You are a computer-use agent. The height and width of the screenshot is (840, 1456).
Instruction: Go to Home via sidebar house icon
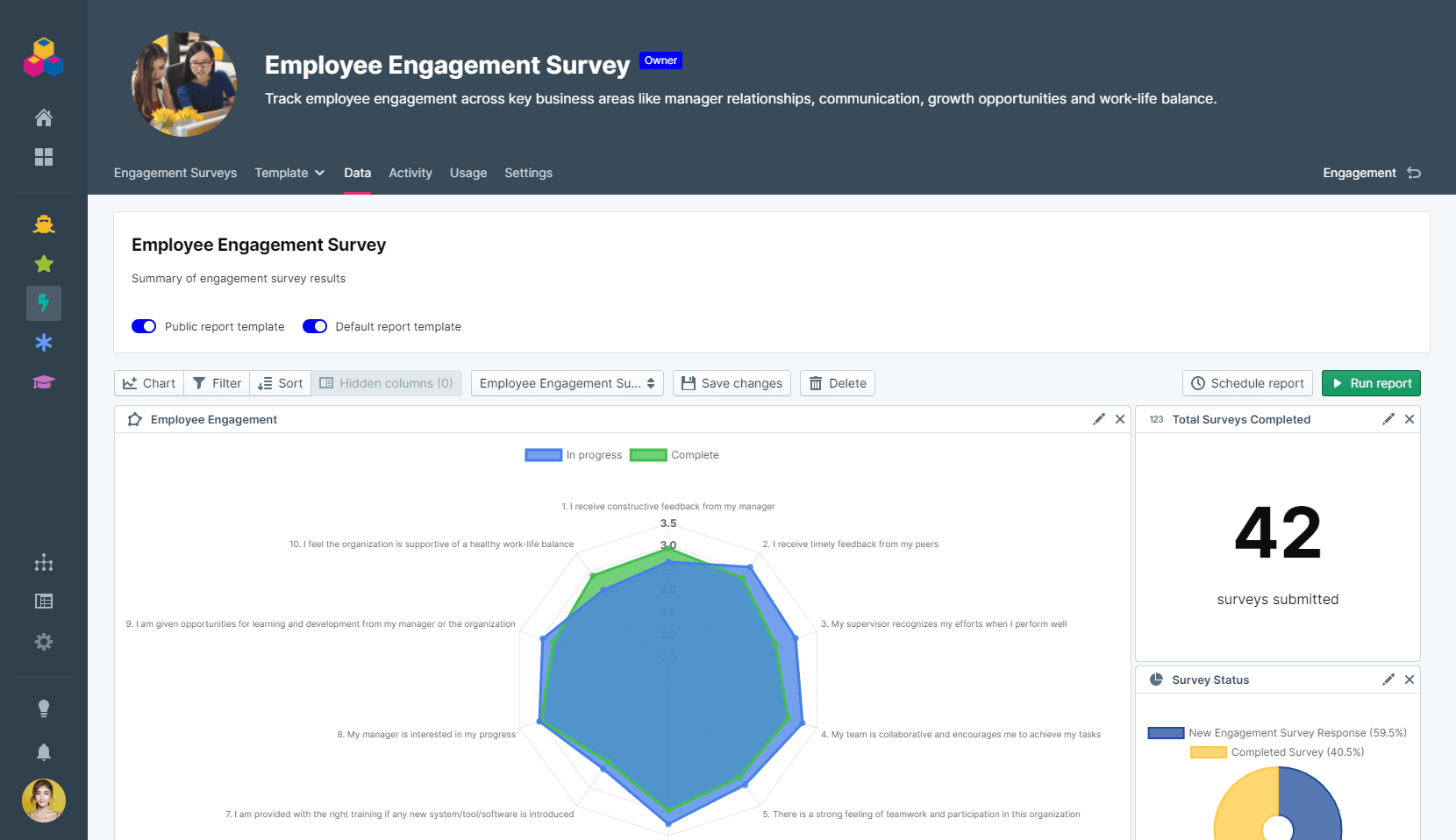click(44, 117)
